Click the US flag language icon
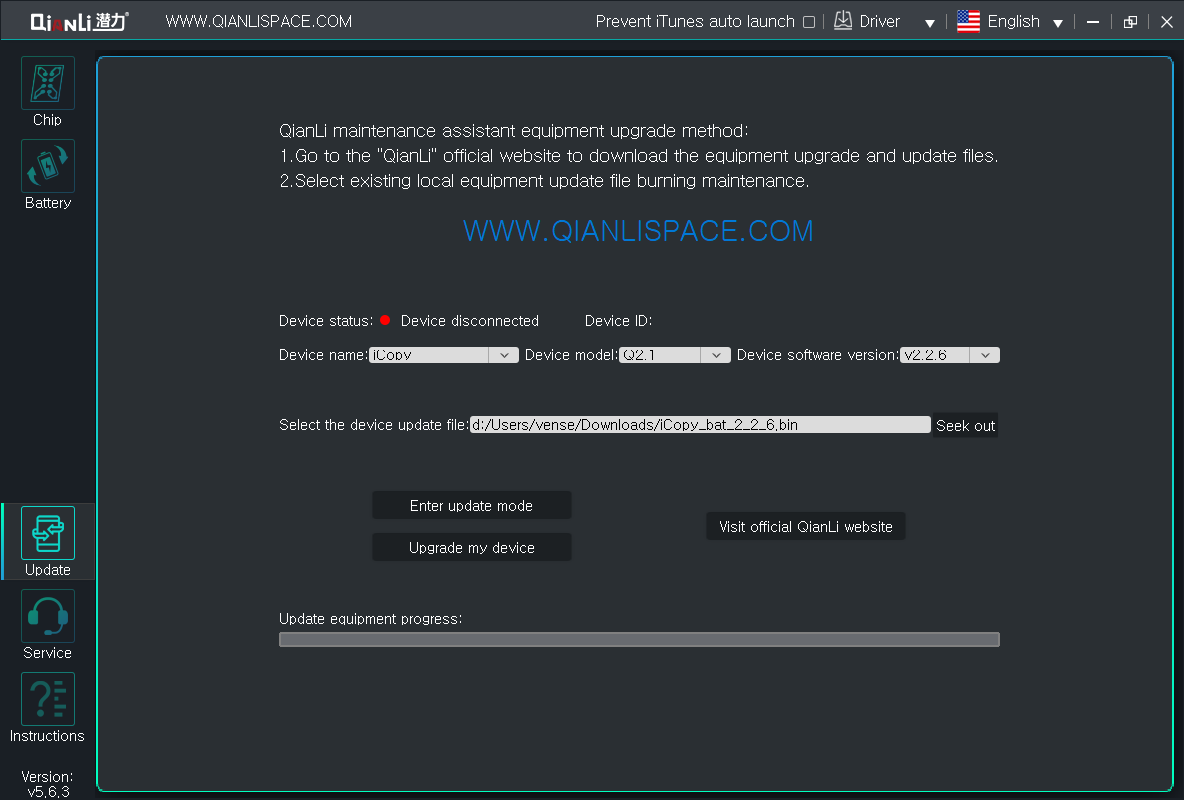This screenshot has height=800, width=1184. coord(968,21)
